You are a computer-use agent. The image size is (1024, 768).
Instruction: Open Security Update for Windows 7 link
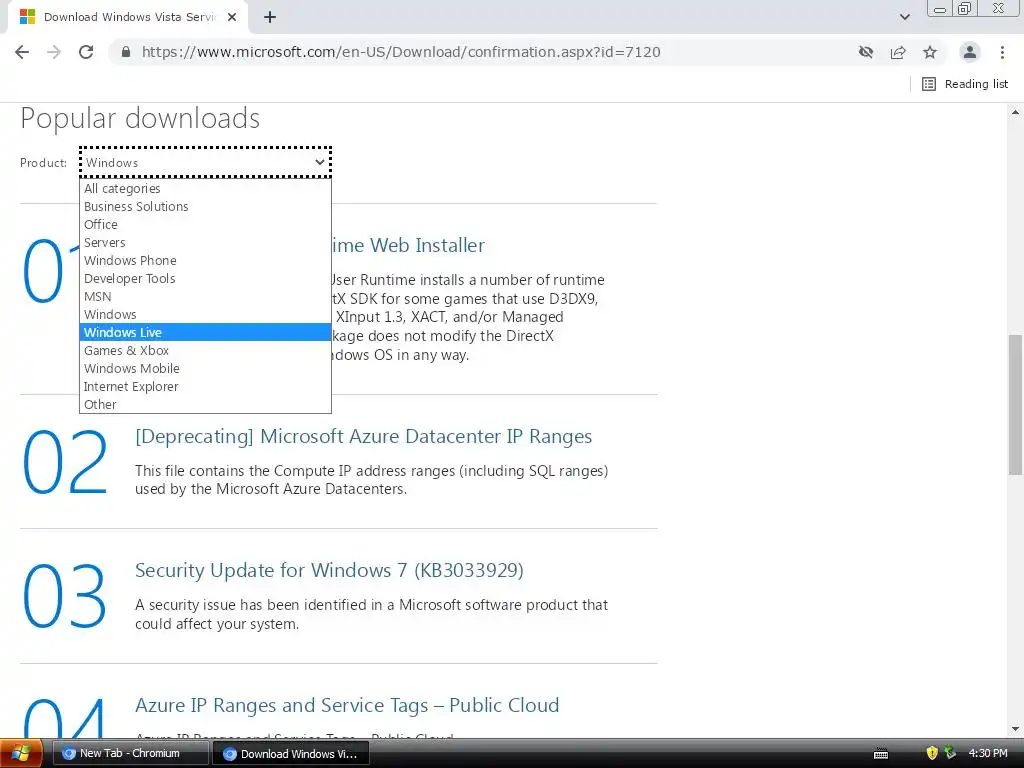coord(329,570)
